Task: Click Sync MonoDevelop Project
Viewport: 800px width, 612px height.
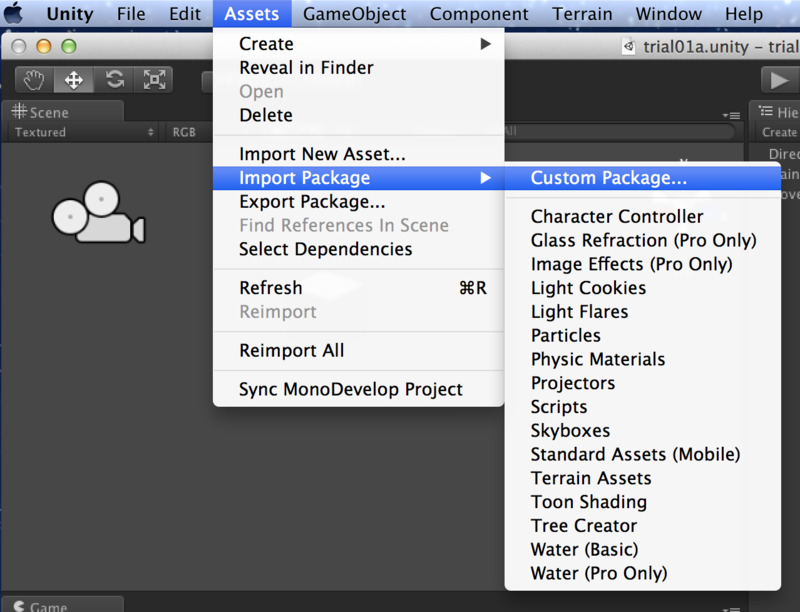Action: click(350, 390)
